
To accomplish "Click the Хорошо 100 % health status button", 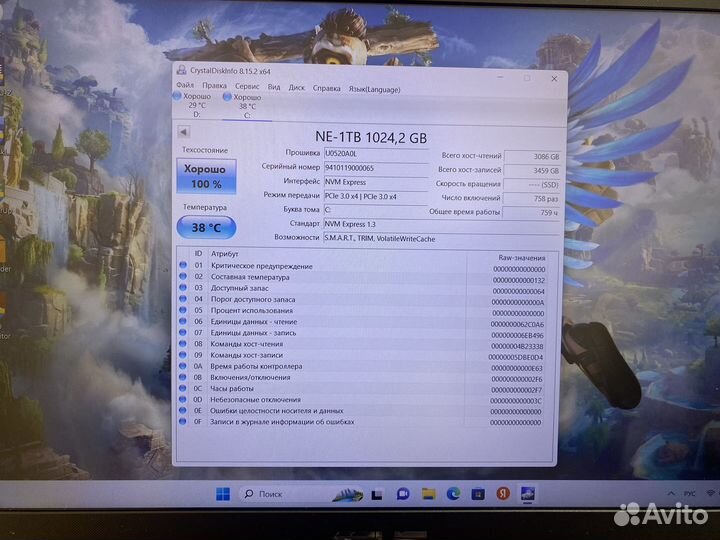I will click(x=206, y=177).
